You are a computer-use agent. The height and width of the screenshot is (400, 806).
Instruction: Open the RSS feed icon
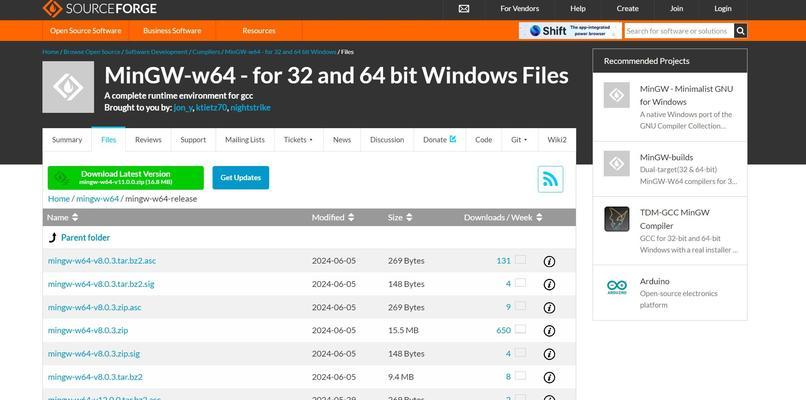click(x=551, y=179)
